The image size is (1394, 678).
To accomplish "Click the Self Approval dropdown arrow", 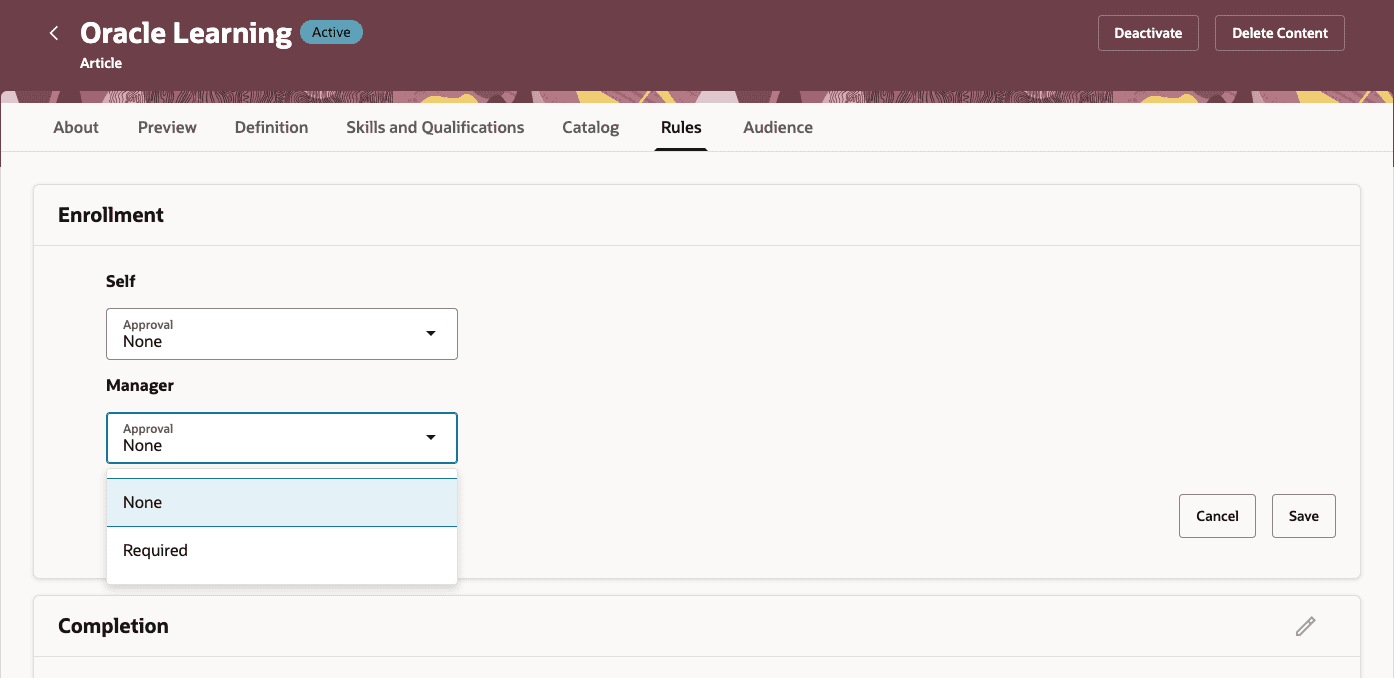I will click(x=431, y=333).
